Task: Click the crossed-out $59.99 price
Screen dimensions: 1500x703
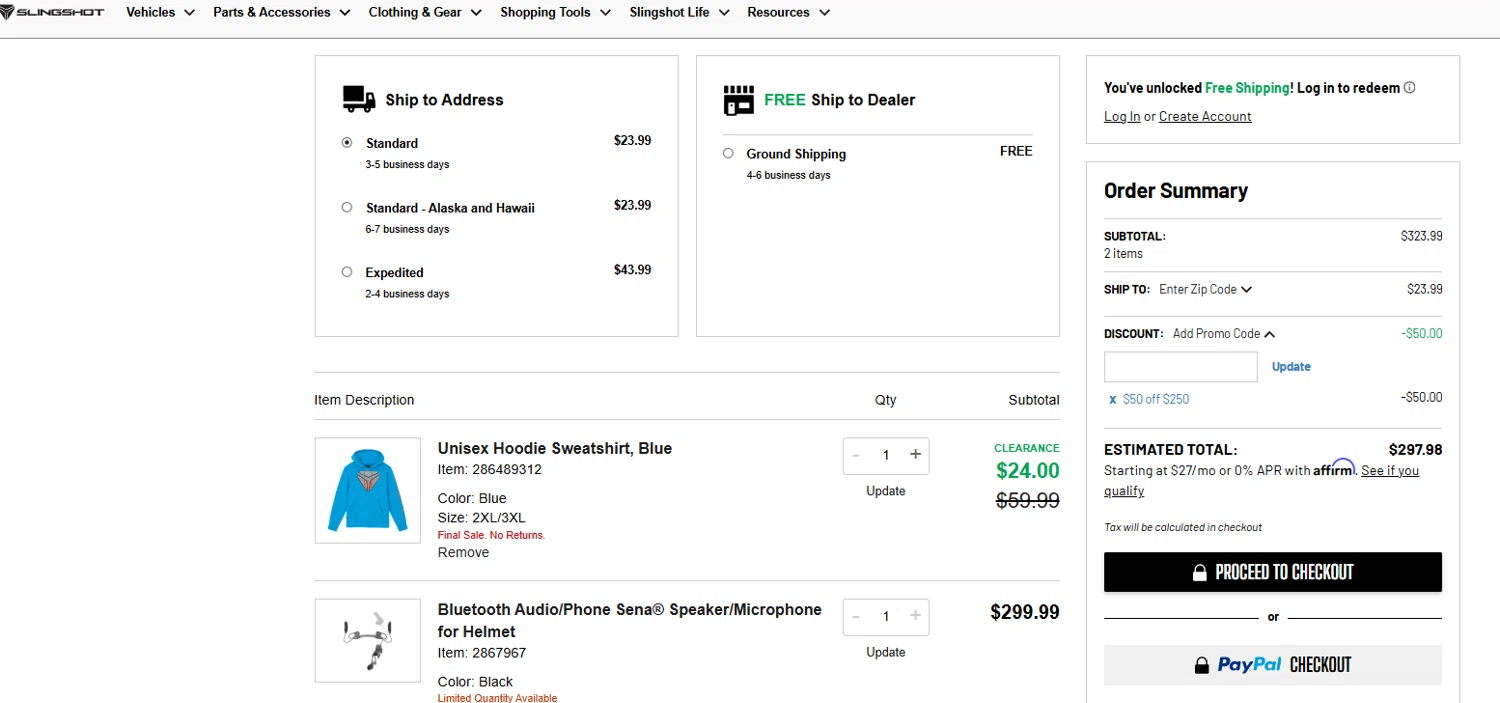Action: [1028, 501]
